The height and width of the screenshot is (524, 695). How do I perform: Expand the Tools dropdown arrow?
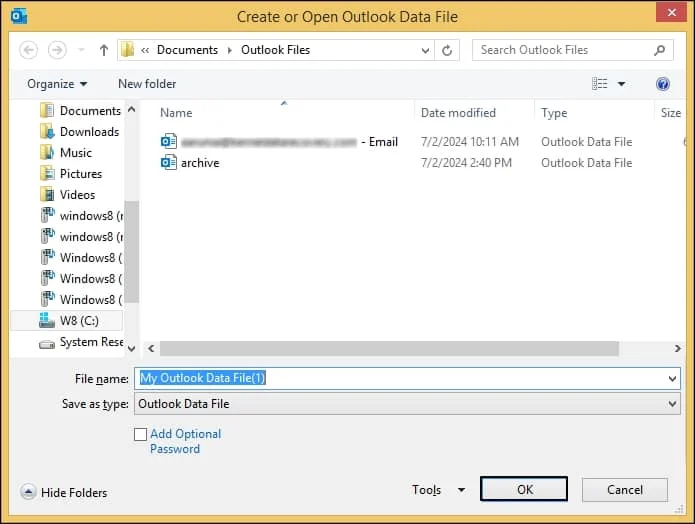click(x=461, y=490)
